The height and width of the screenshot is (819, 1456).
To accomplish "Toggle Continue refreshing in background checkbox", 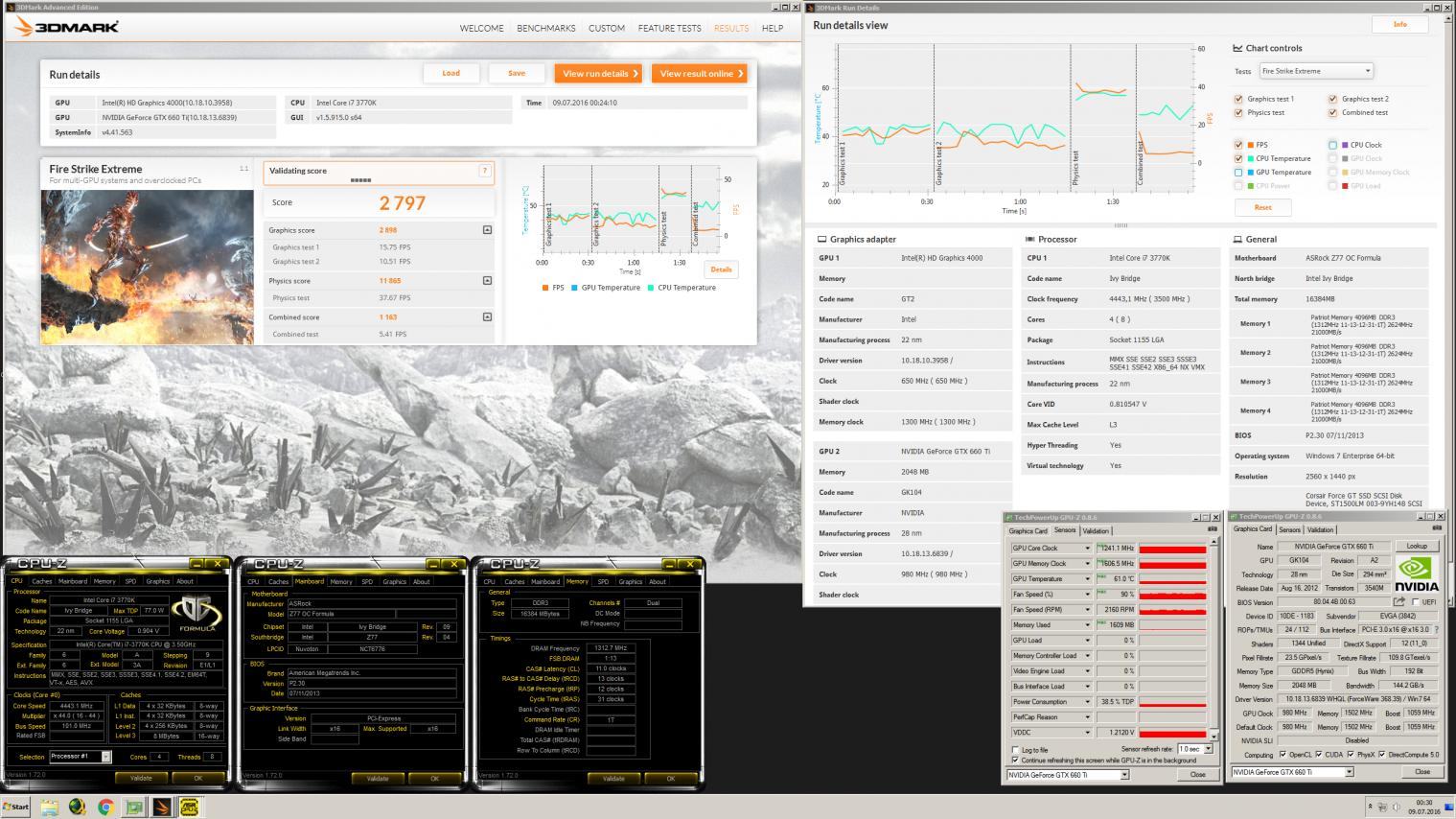I will pos(1016,760).
